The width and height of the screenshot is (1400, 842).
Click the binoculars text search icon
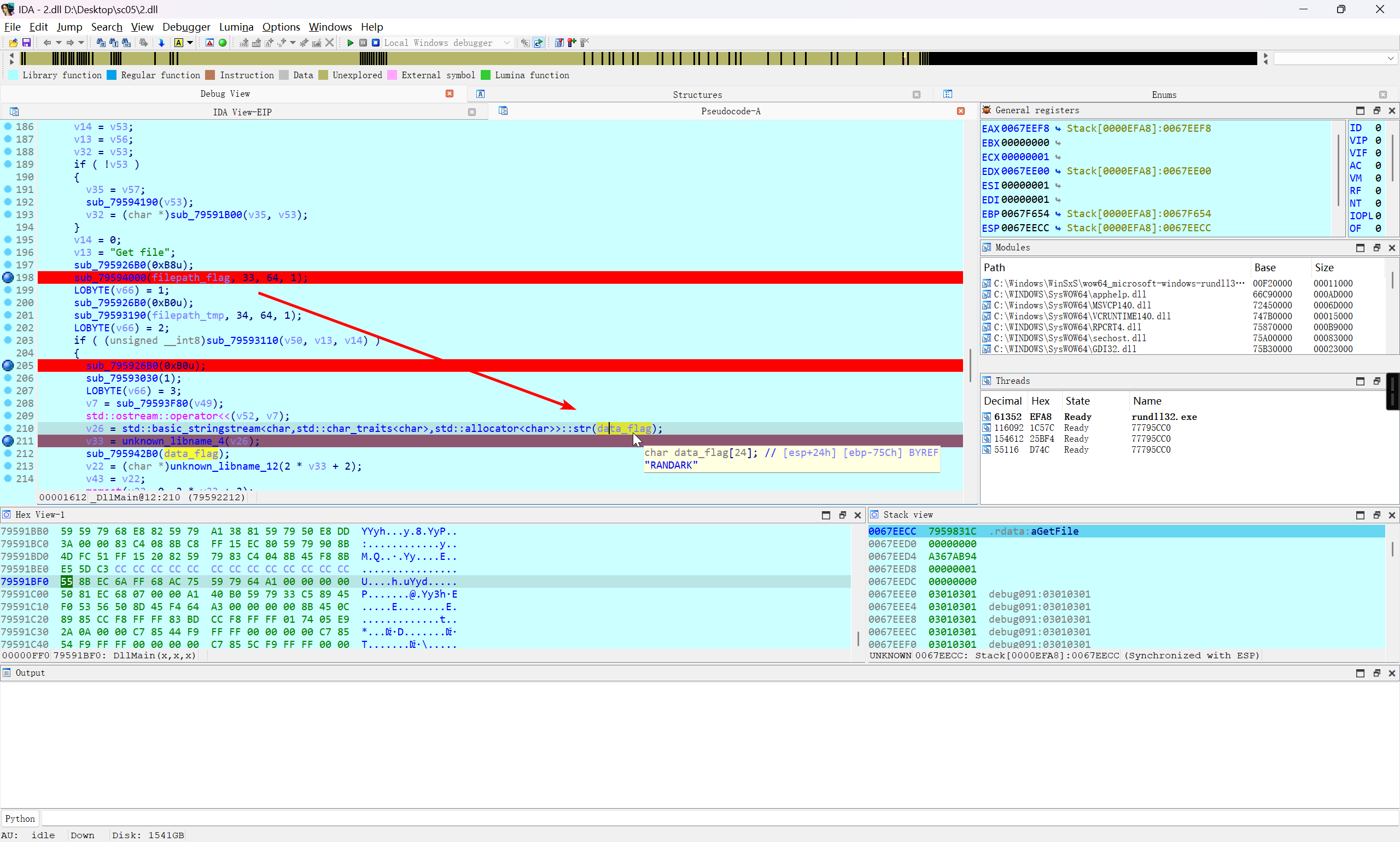(114, 43)
